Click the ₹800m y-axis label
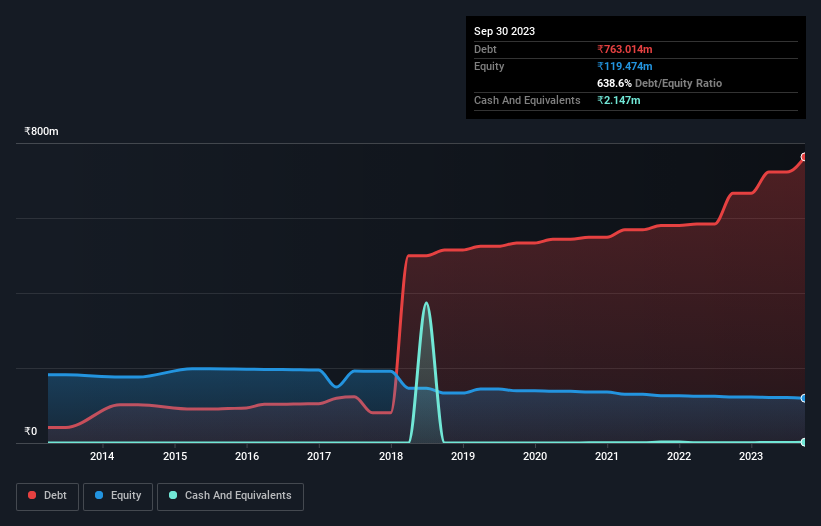821x526 pixels. 41,131
